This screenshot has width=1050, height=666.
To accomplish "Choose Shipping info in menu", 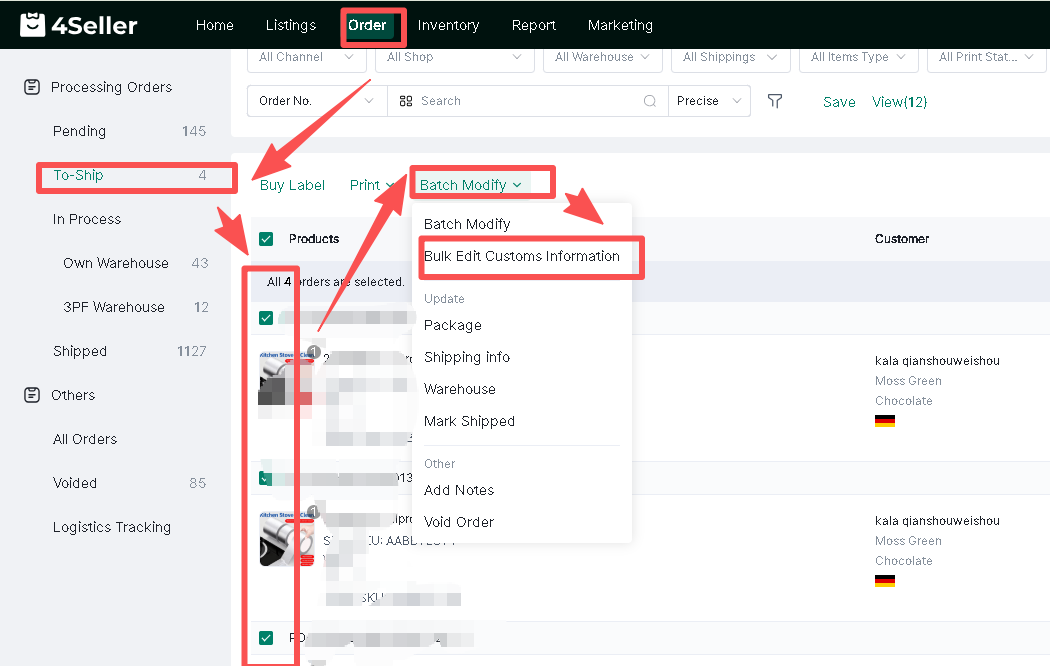I will pyautogui.click(x=467, y=357).
